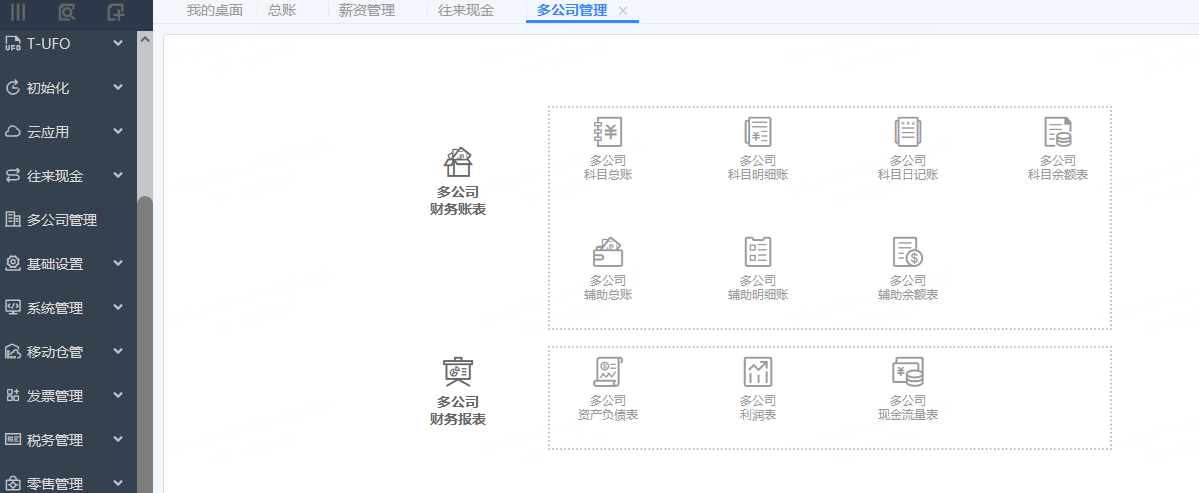Screen dimensions: 1199x493
Task: Click the 多公司财务报表 heading text
Action: pyautogui.click(x=458, y=410)
